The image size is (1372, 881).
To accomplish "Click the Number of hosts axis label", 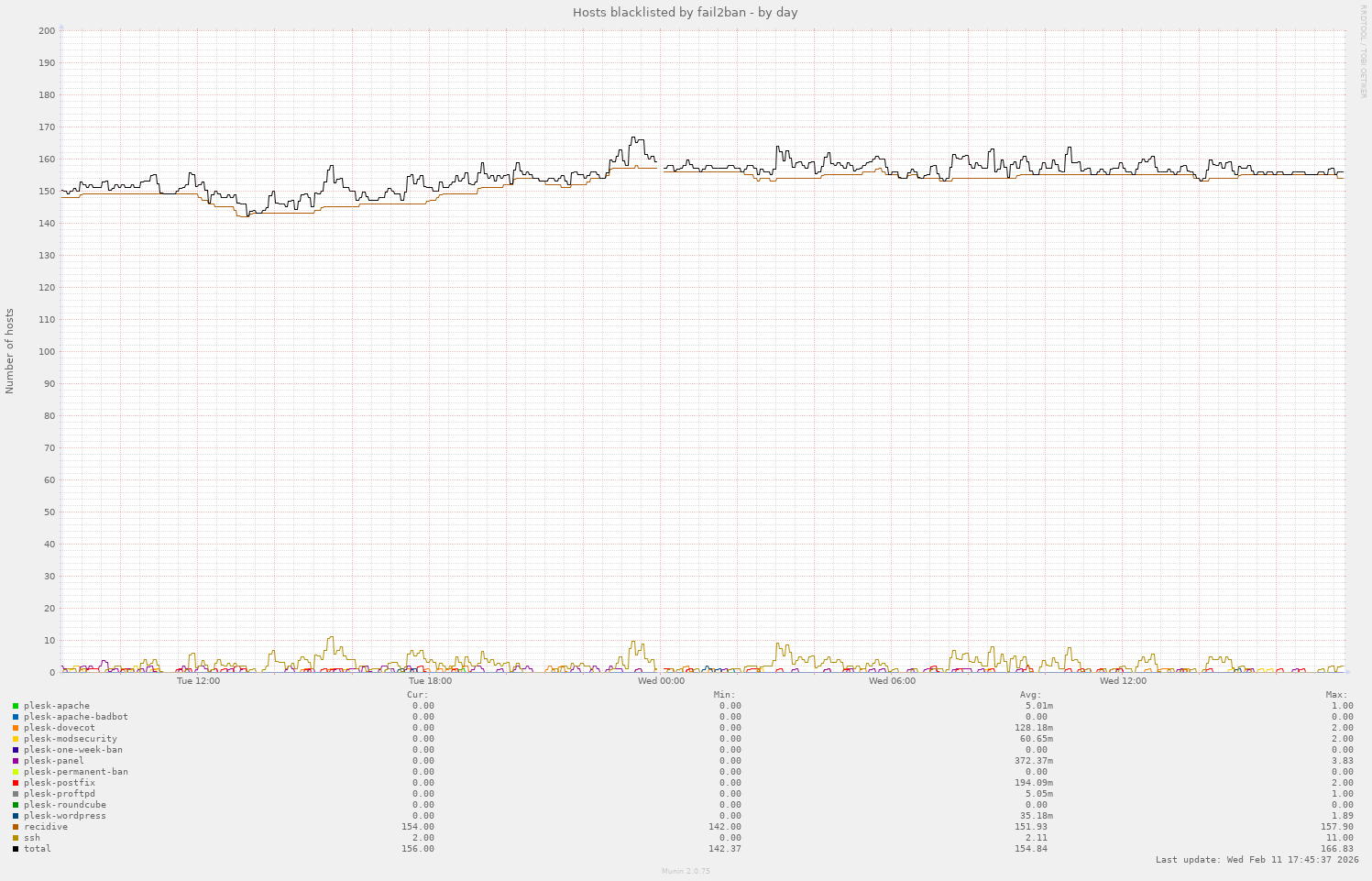I will [10, 351].
